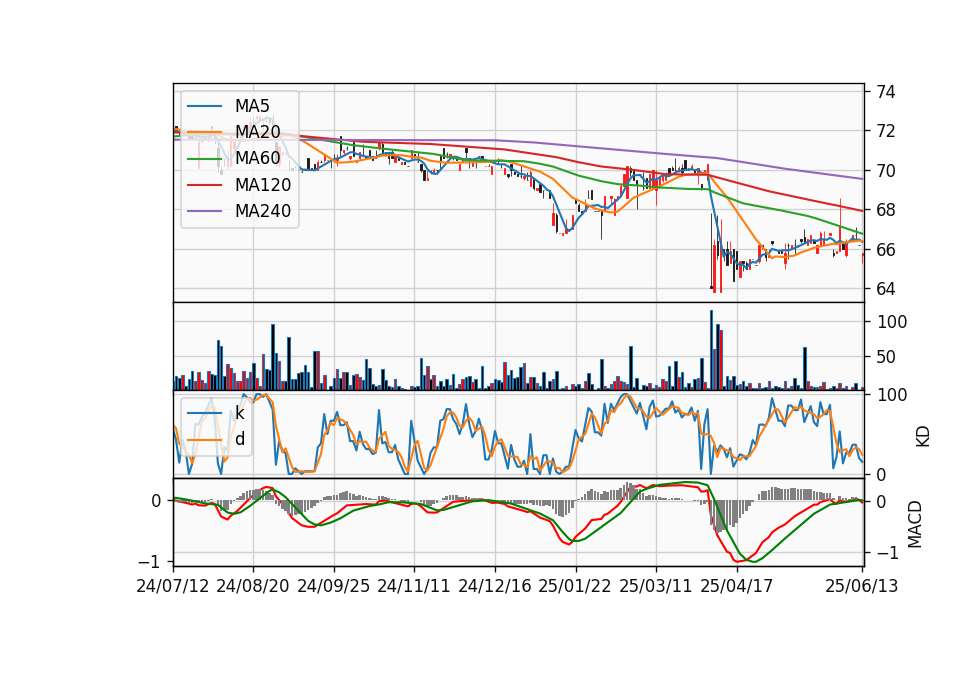This screenshot has height=690, width=960.
Task: Click the 24/12/16 date axis label
Action: coord(495,586)
